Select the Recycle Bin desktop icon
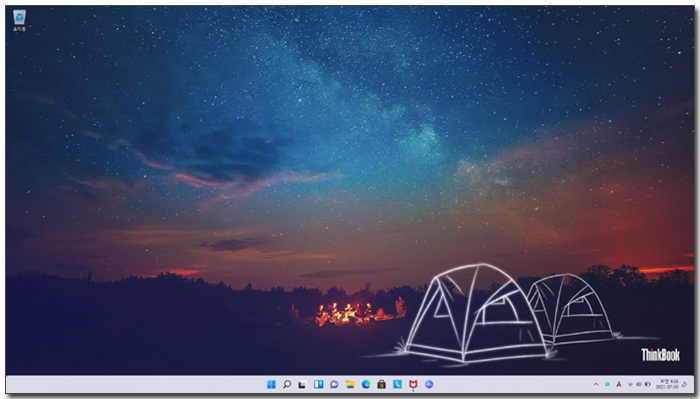The width and height of the screenshot is (700, 399). 19,21
